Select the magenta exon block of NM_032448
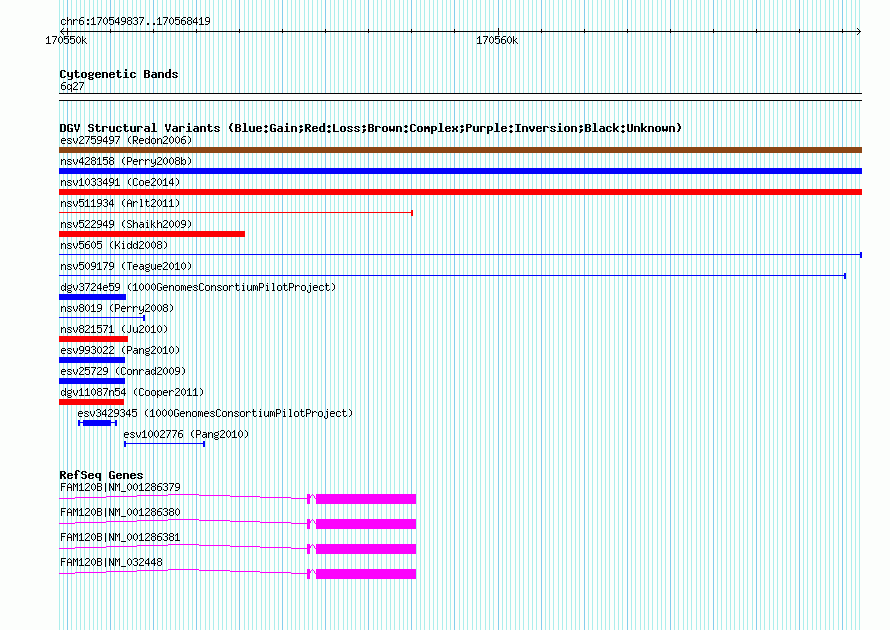Image resolution: width=890 pixels, height=630 pixels. click(x=366, y=574)
